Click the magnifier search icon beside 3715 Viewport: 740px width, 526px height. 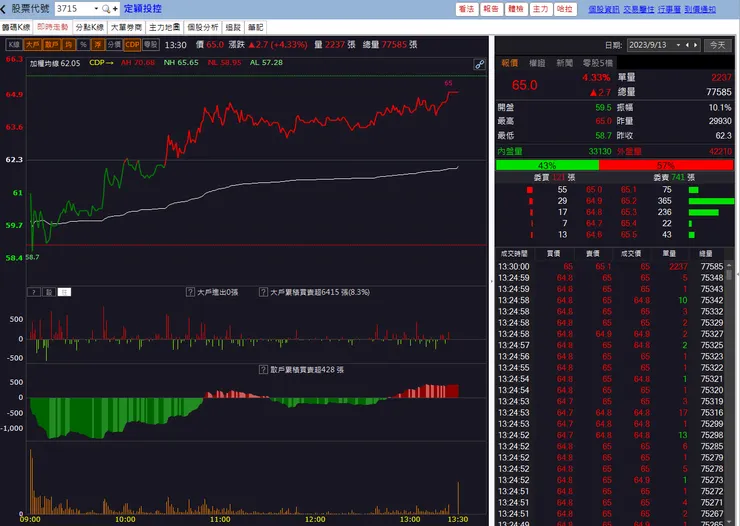pos(106,9)
